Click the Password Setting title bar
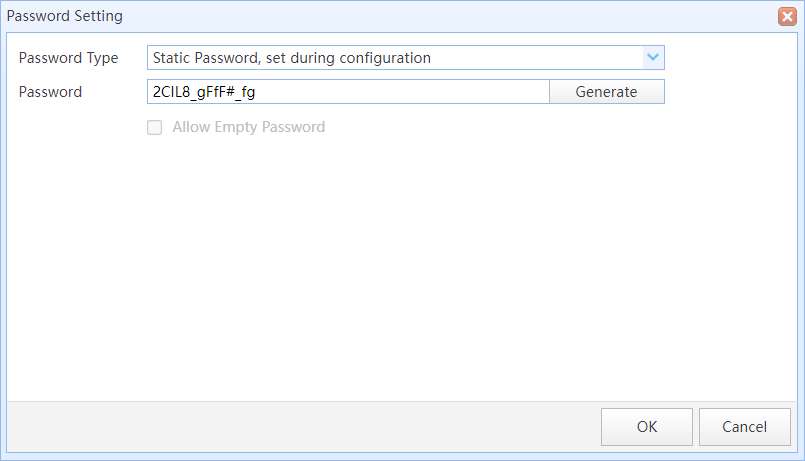The height and width of the screenshot is (461, 805). pyautogui.click(x=390, y=16)
